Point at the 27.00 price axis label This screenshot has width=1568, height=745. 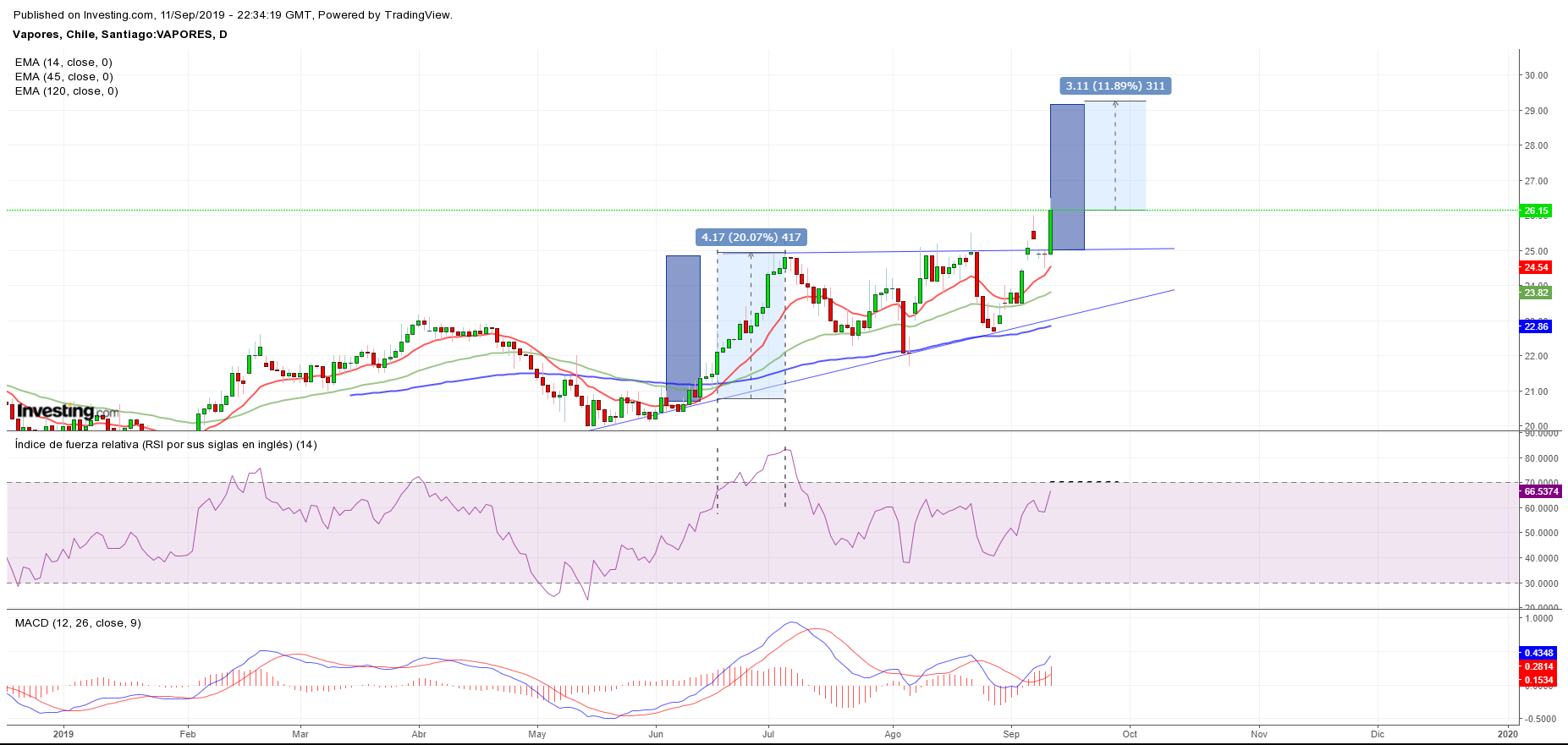(1536, 181)
